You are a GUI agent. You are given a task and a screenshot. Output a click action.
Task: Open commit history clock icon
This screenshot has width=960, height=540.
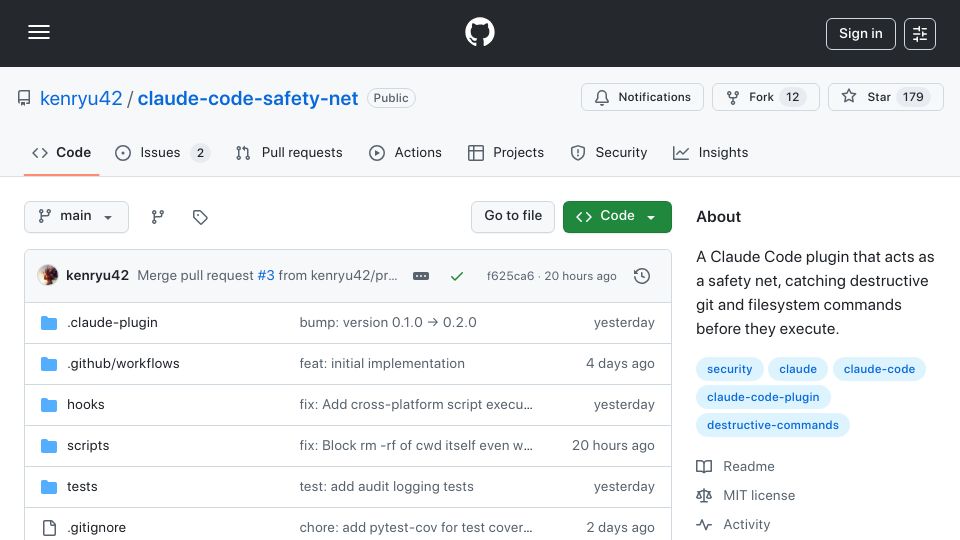point(642,276)
